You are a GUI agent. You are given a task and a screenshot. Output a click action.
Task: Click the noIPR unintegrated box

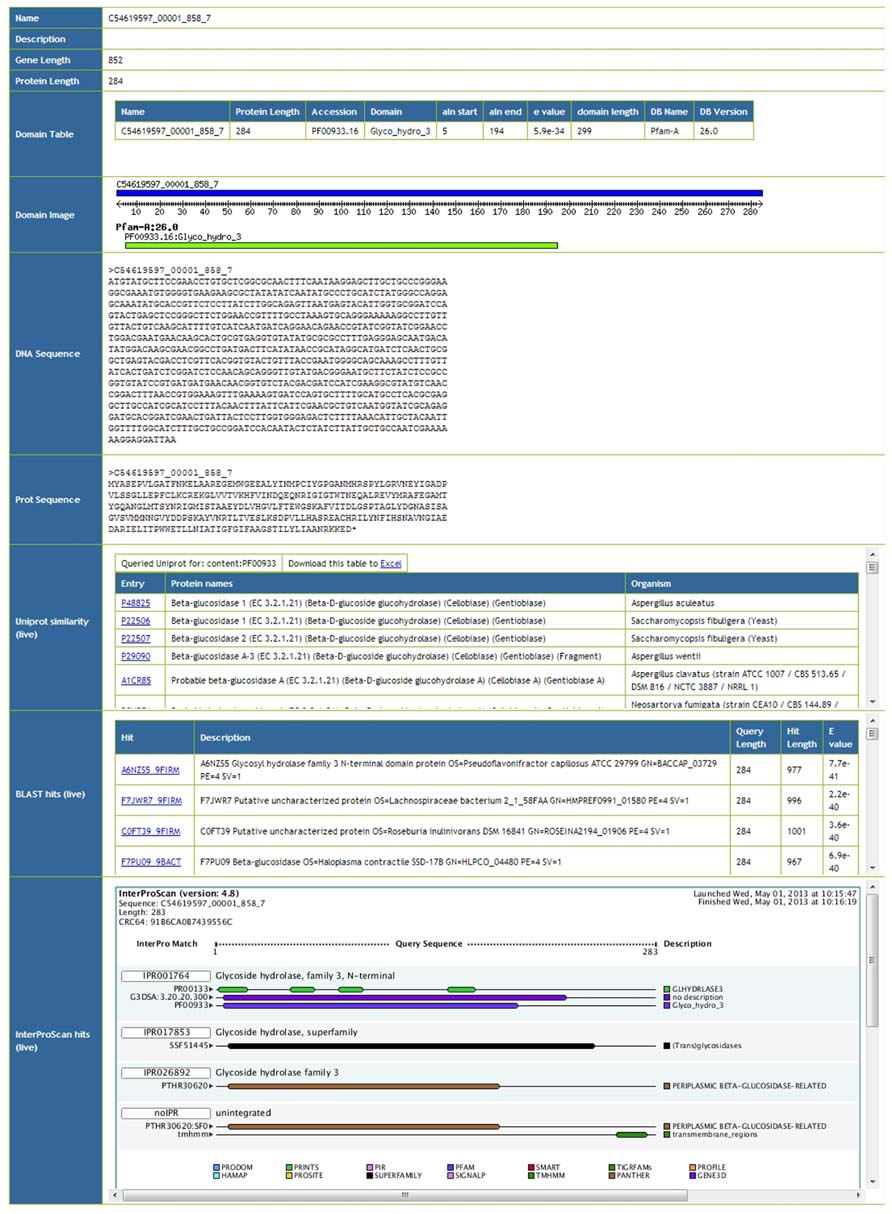[x=165, y=1112]
